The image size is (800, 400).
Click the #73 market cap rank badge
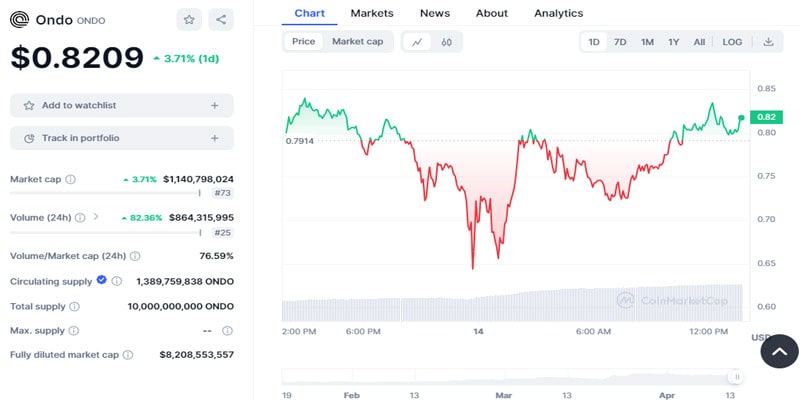(222, 193)
